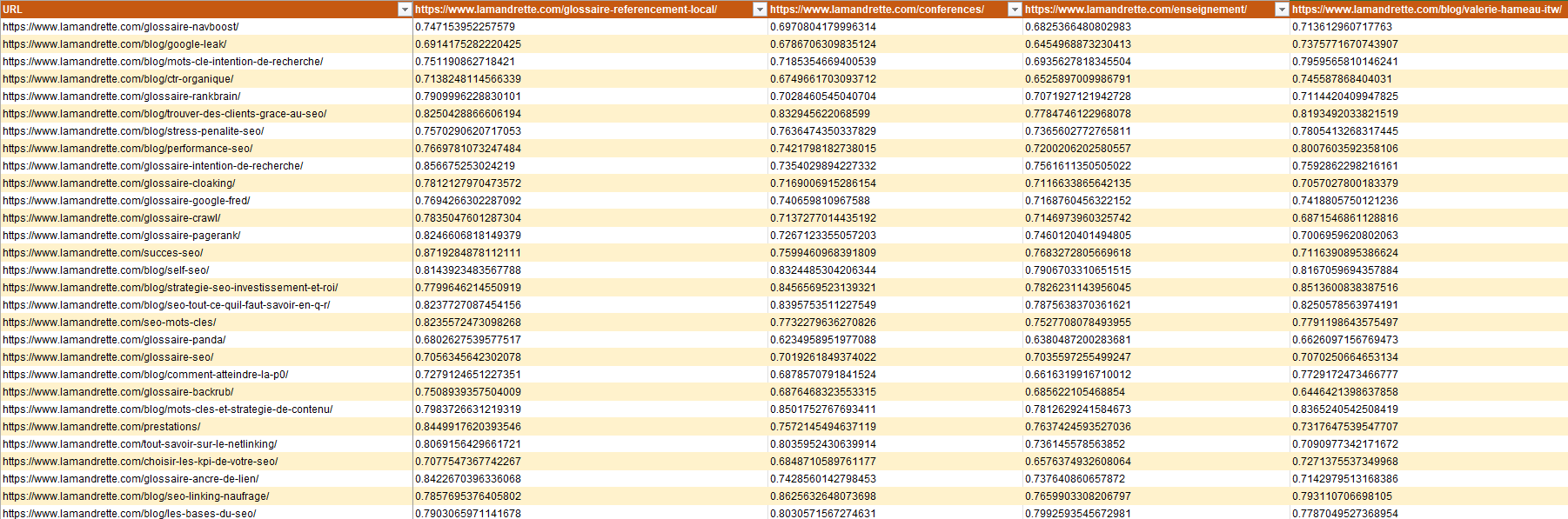This screenshot has height=519, width=1568.
Task: Select cell with value 0.856675253024219
Action: [590, 166]
